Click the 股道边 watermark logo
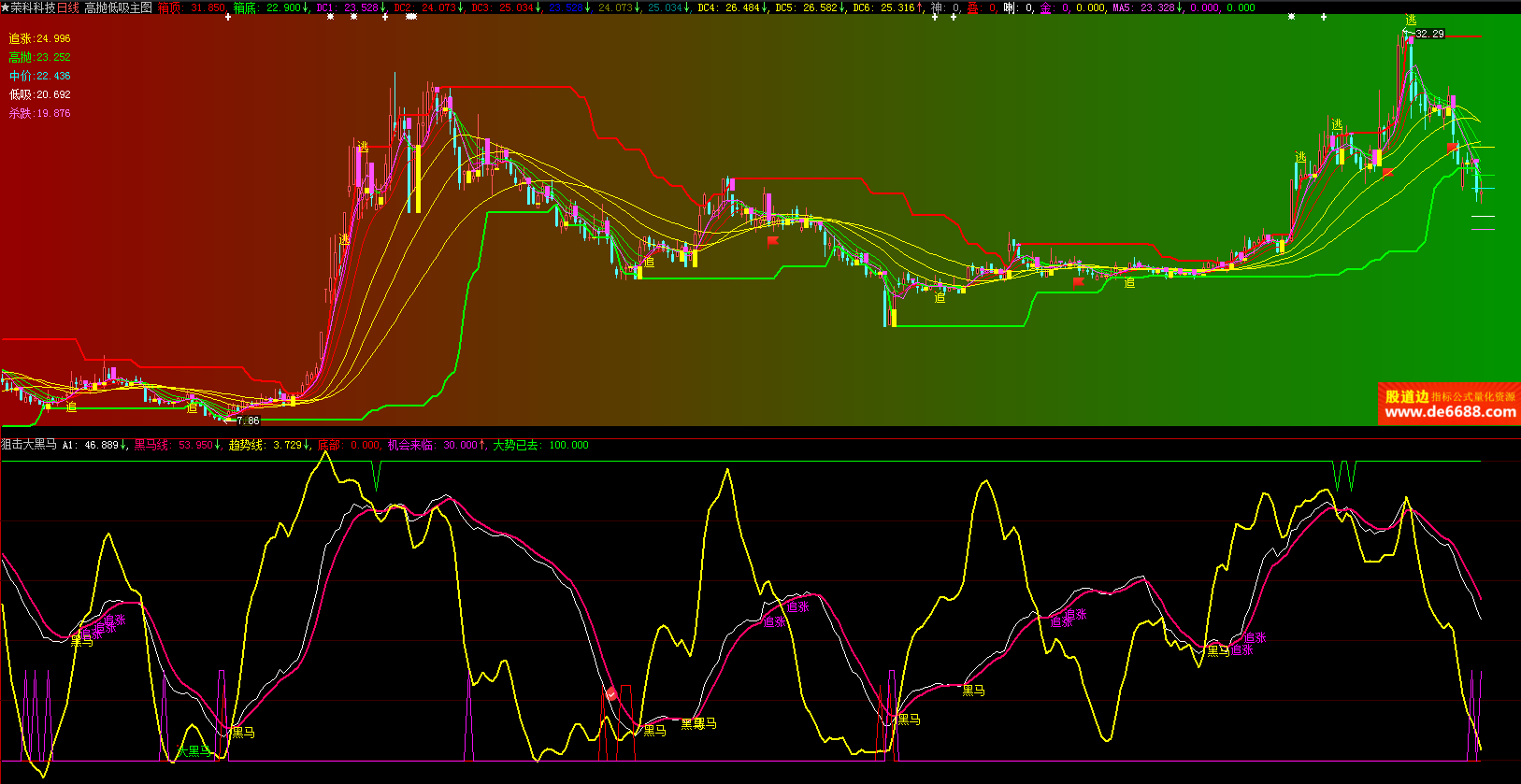1521x784 pixels. (x=1406, y=396)
